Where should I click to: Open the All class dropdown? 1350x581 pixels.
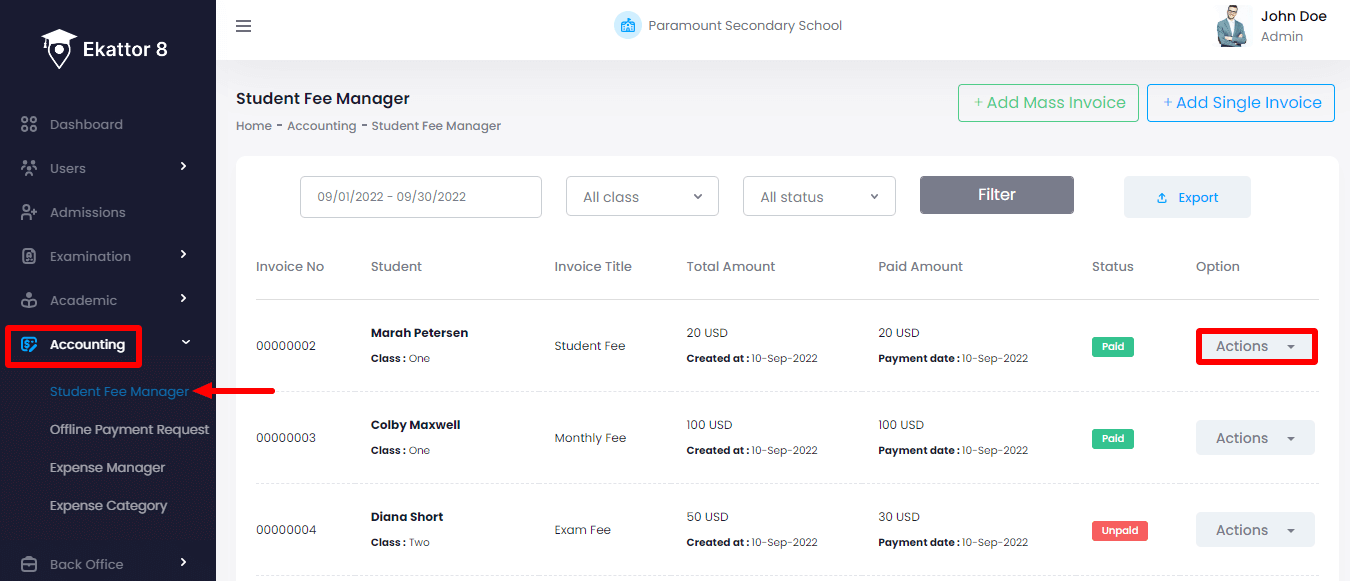pos(642,197)
